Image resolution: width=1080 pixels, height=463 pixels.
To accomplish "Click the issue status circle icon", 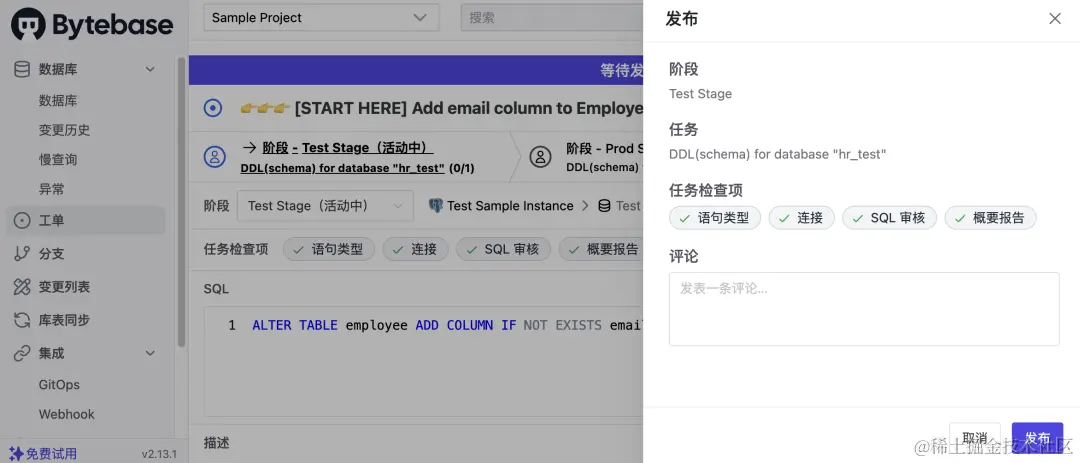I will click(213, 108).
